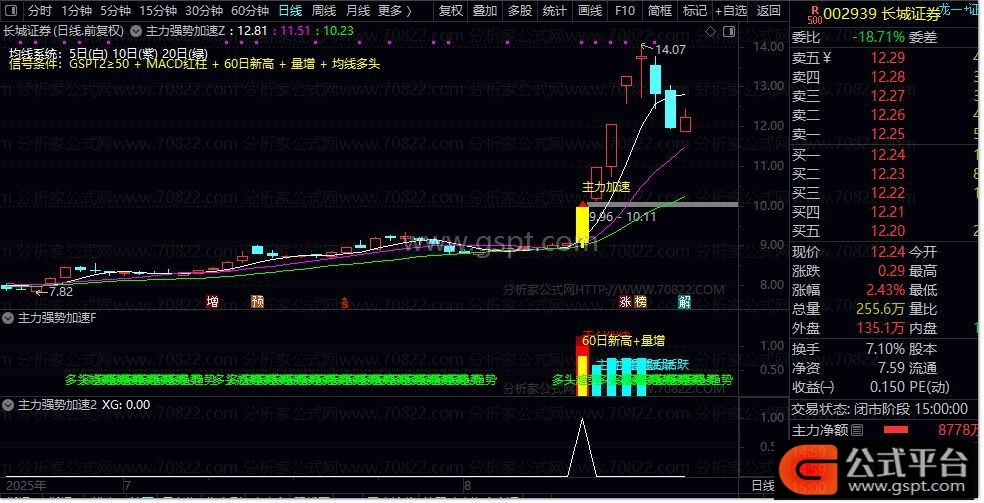This screenshot has height=503, width=984.
Task: Click the 7.82 low price label
Action: click(x=60, y=291)
